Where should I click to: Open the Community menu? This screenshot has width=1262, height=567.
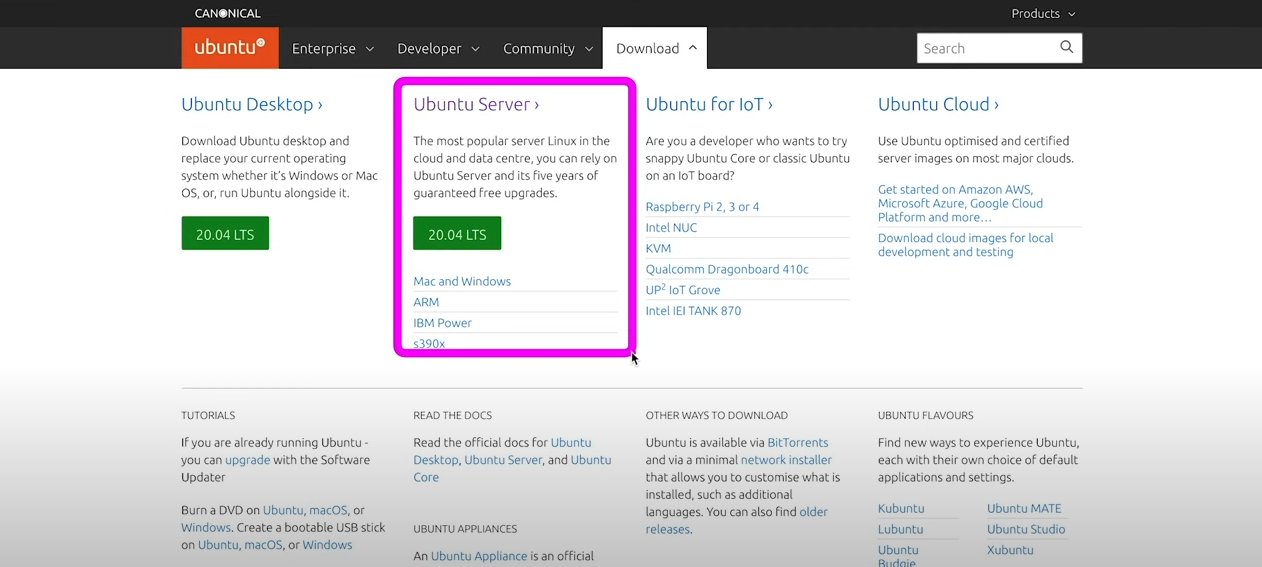click(548, 48)
